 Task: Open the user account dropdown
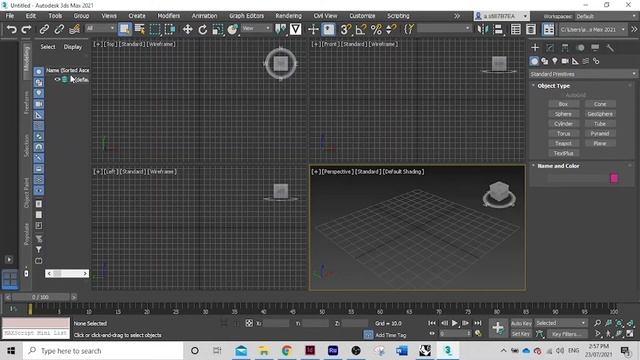click(502, 16)
